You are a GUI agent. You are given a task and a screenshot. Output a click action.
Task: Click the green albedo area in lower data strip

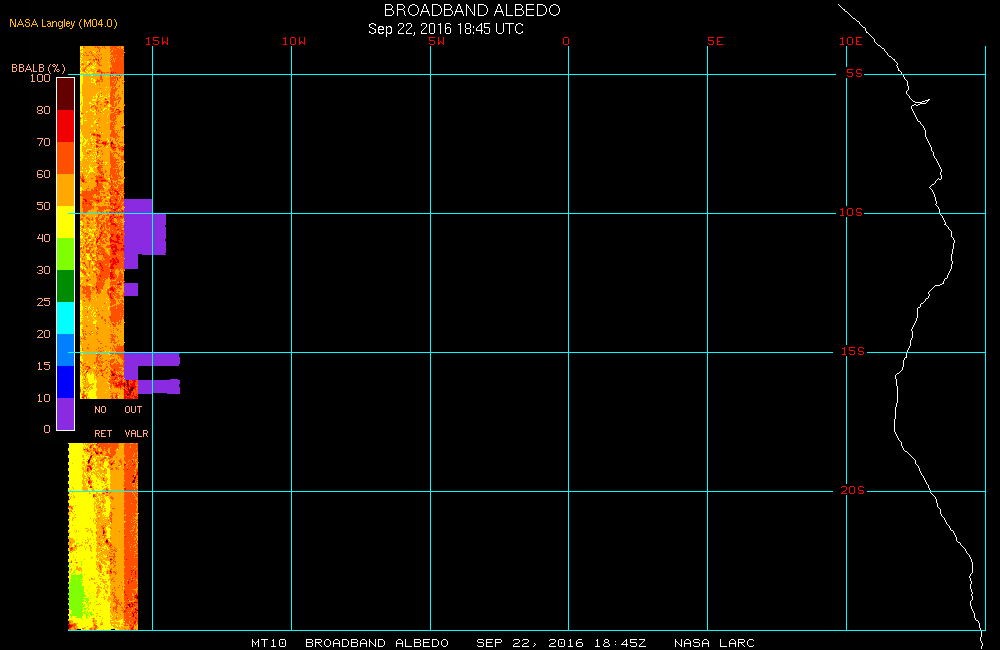77,596
